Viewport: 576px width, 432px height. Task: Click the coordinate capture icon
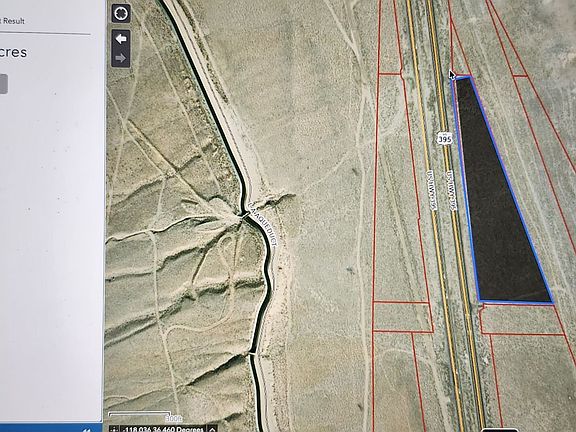(x=115, y=429)
